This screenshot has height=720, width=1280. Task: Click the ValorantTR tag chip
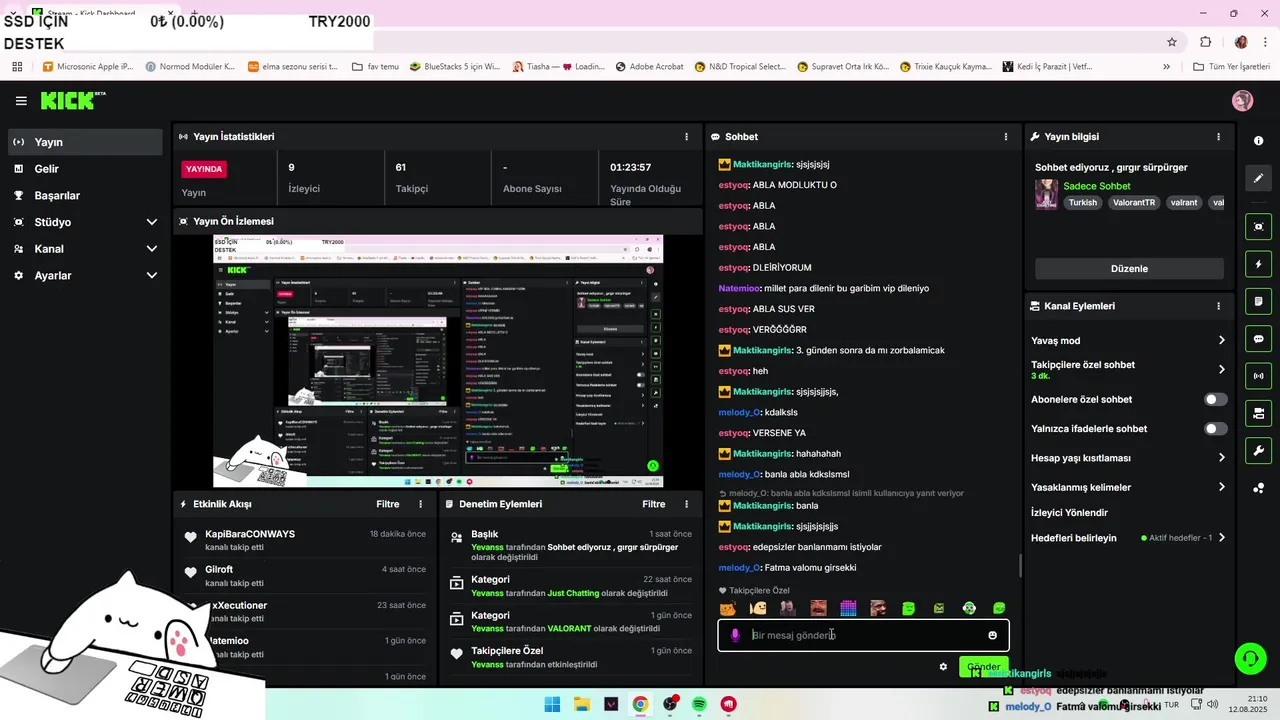click(x=1134, y=202)
